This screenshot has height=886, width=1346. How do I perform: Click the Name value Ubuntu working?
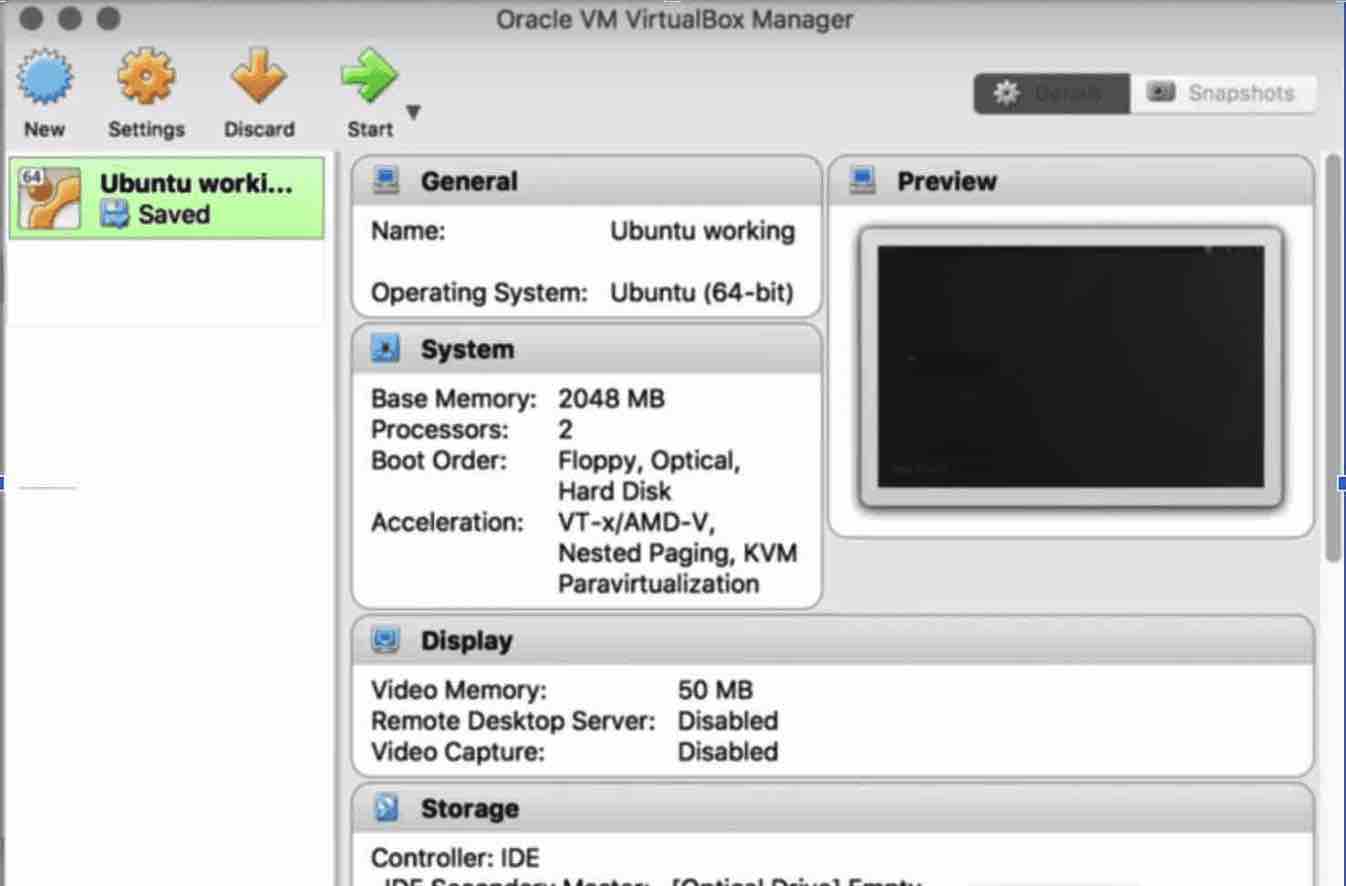pyautogui.click(x=702, y=231)
